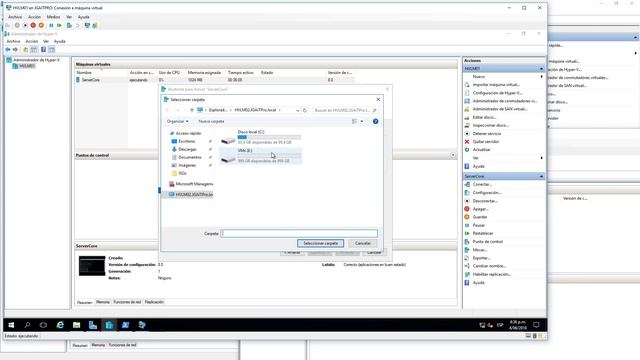Screen dimensions: 640x360
Task: Click Apagar action for ServerCore
Action: [480, 209]
